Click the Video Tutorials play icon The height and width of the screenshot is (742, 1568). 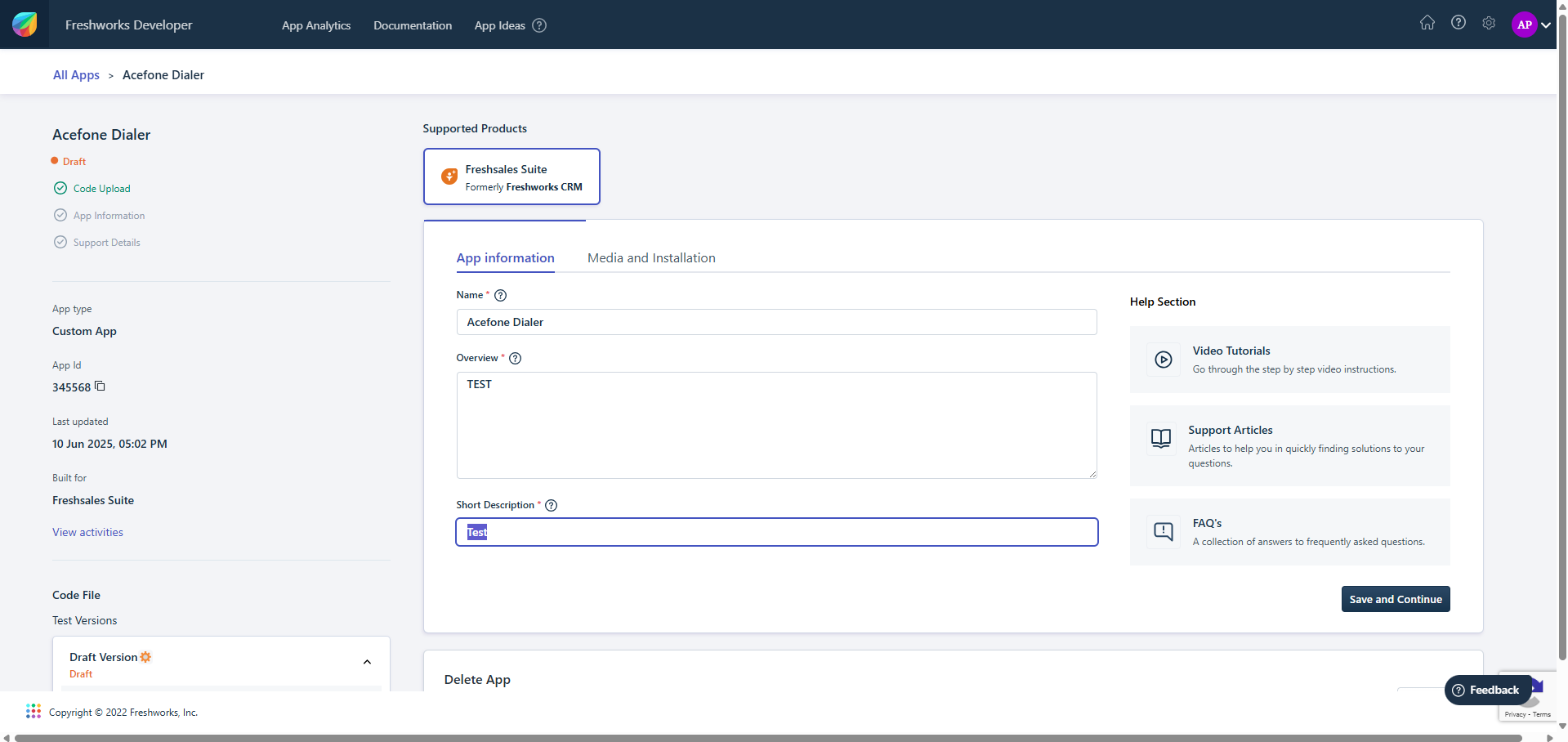tap(1164, 360)
